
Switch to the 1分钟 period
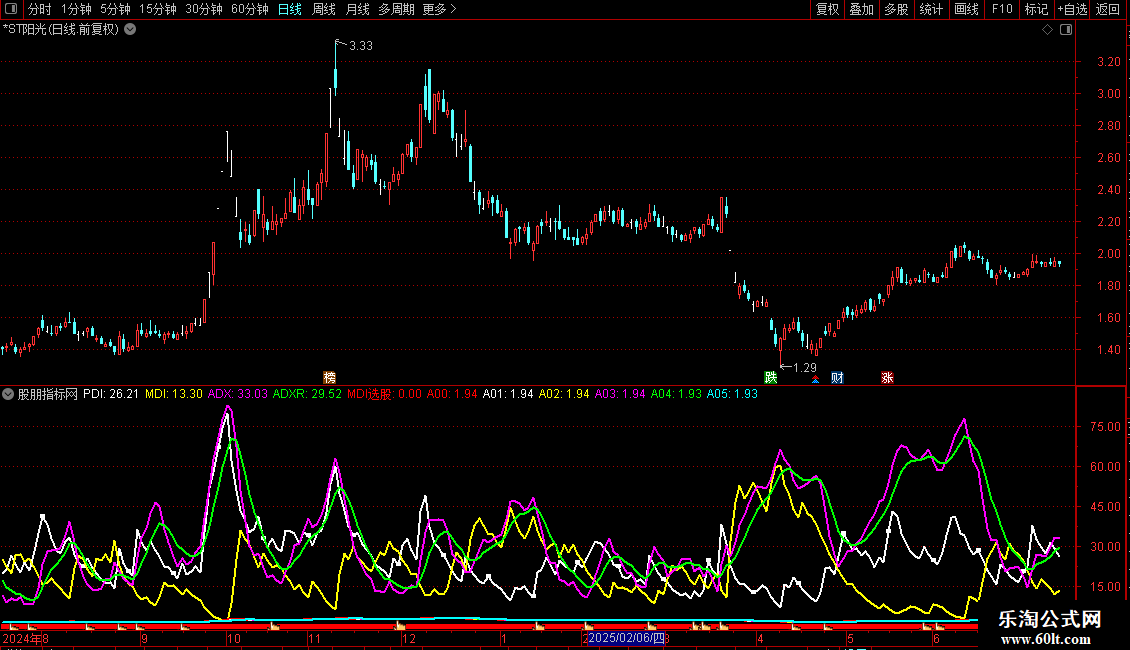point(76,9)
